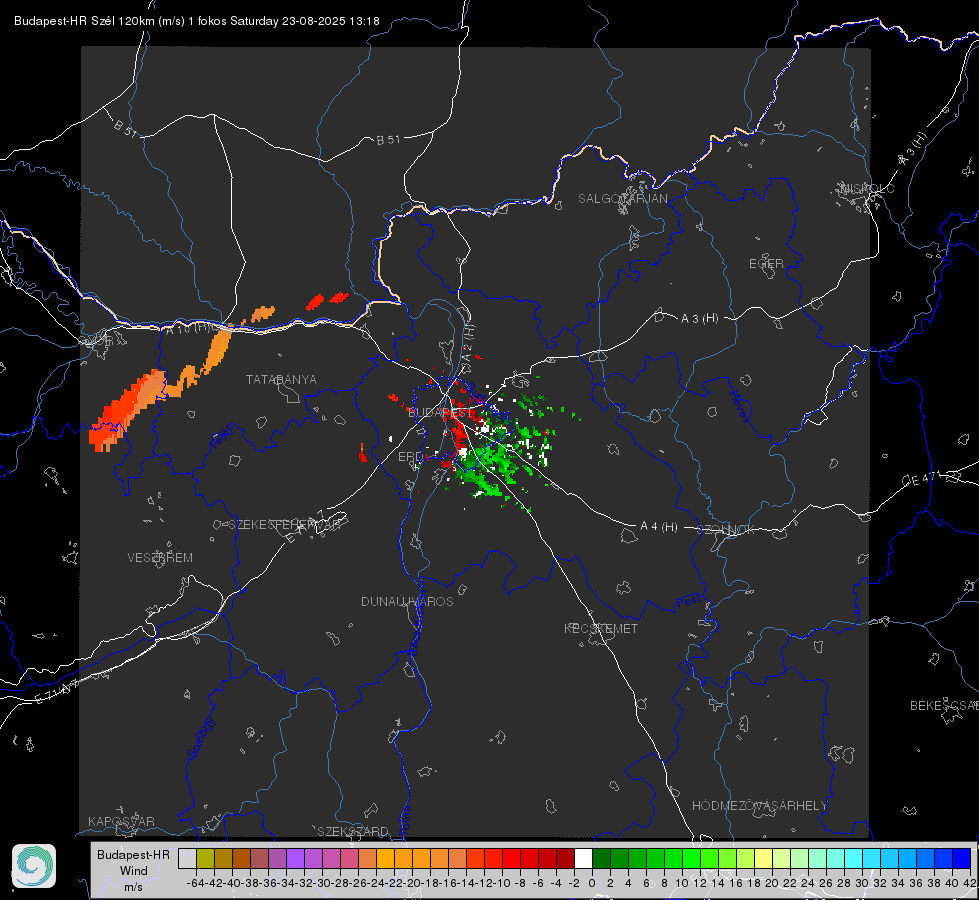Image resolution: width=979 pixels, height=900 pixels.
Task: Click the 'Budapest-HR Wind m/s' legend label
Action: [x=133, y=870]
